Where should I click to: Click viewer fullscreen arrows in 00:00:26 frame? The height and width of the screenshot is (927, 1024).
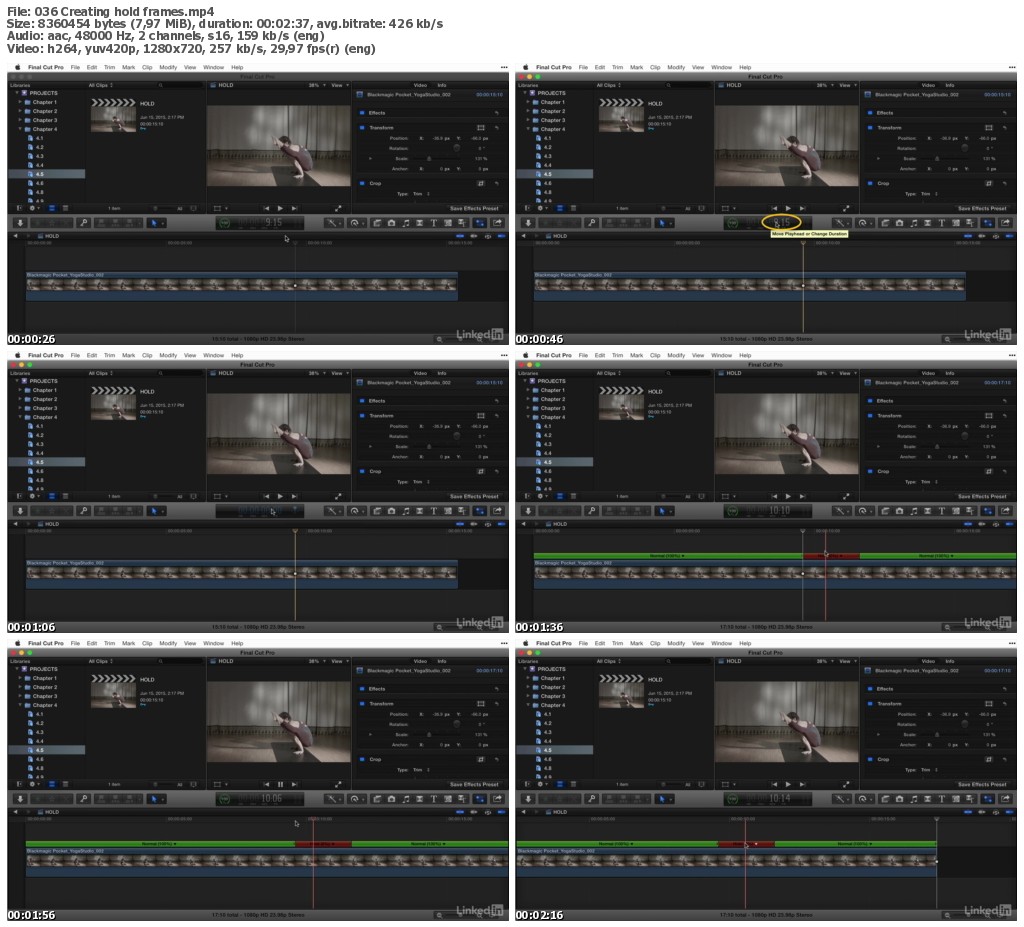338,208
